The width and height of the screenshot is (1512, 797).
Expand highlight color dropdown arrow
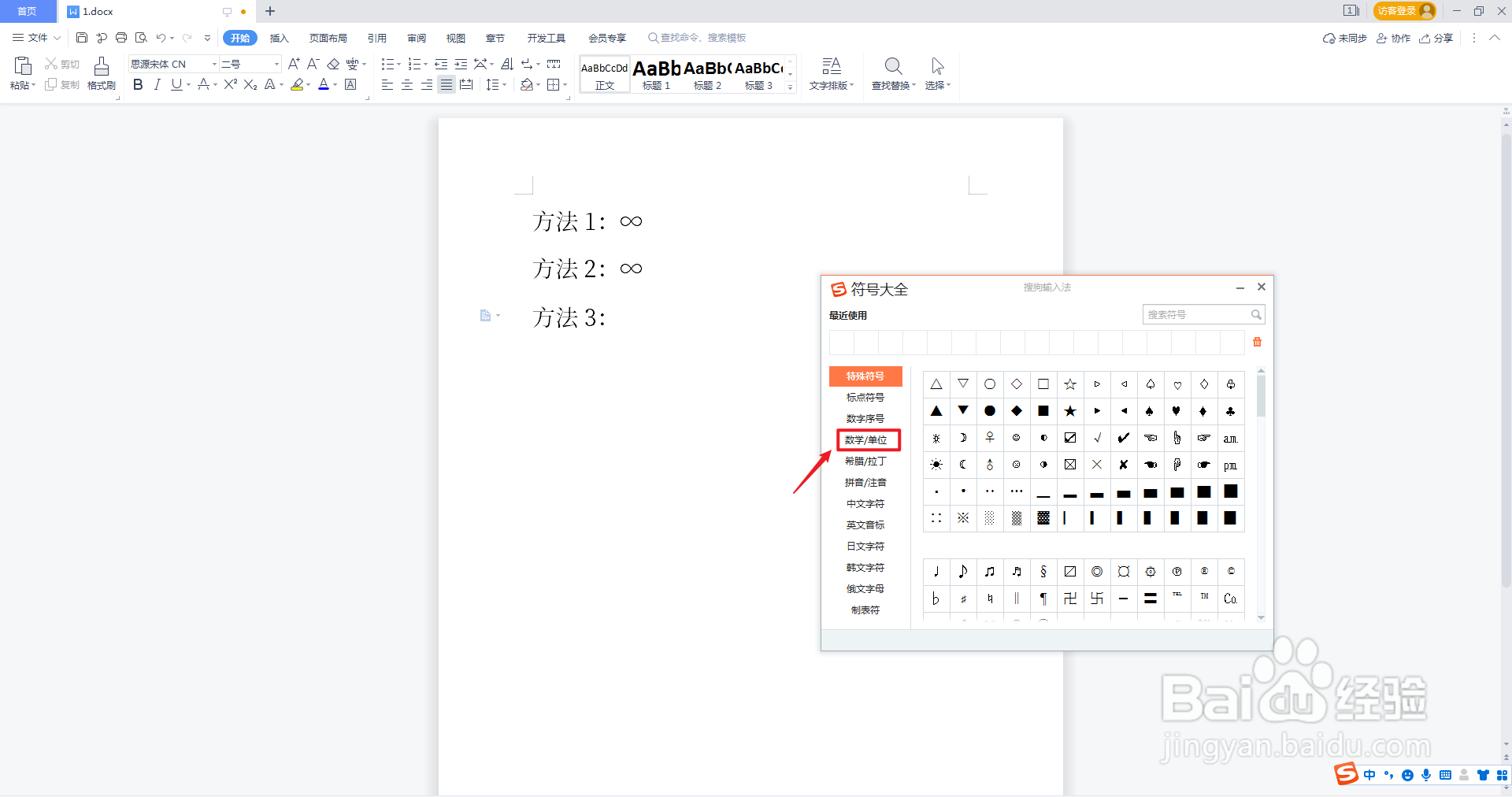pos(308,84)
